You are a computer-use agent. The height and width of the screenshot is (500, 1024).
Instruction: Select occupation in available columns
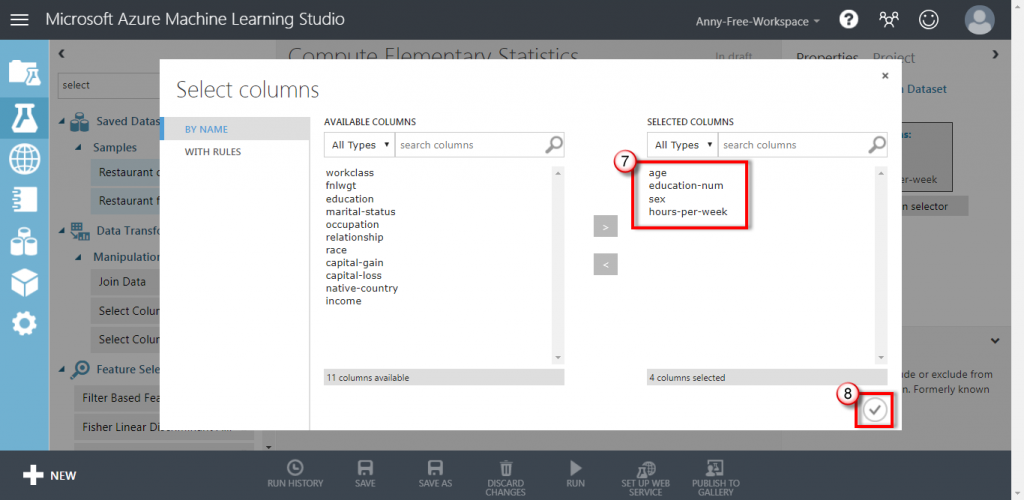(352, 225)
